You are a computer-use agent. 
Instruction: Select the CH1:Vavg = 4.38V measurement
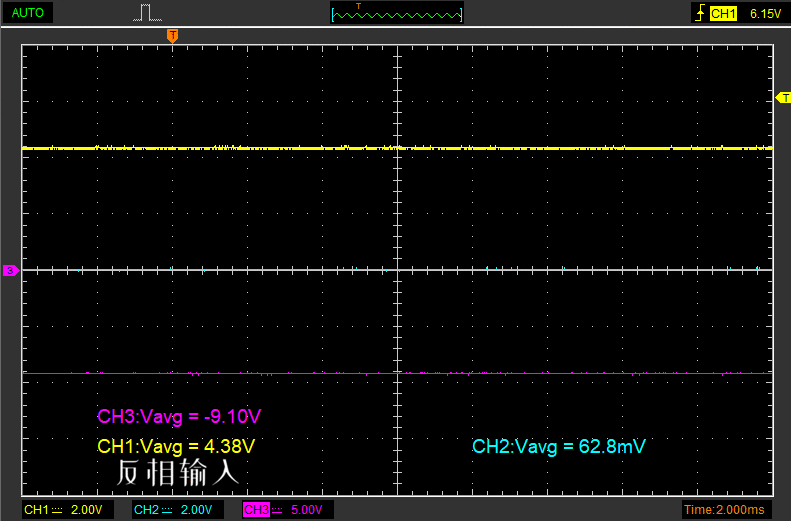[x=175, y=446]
